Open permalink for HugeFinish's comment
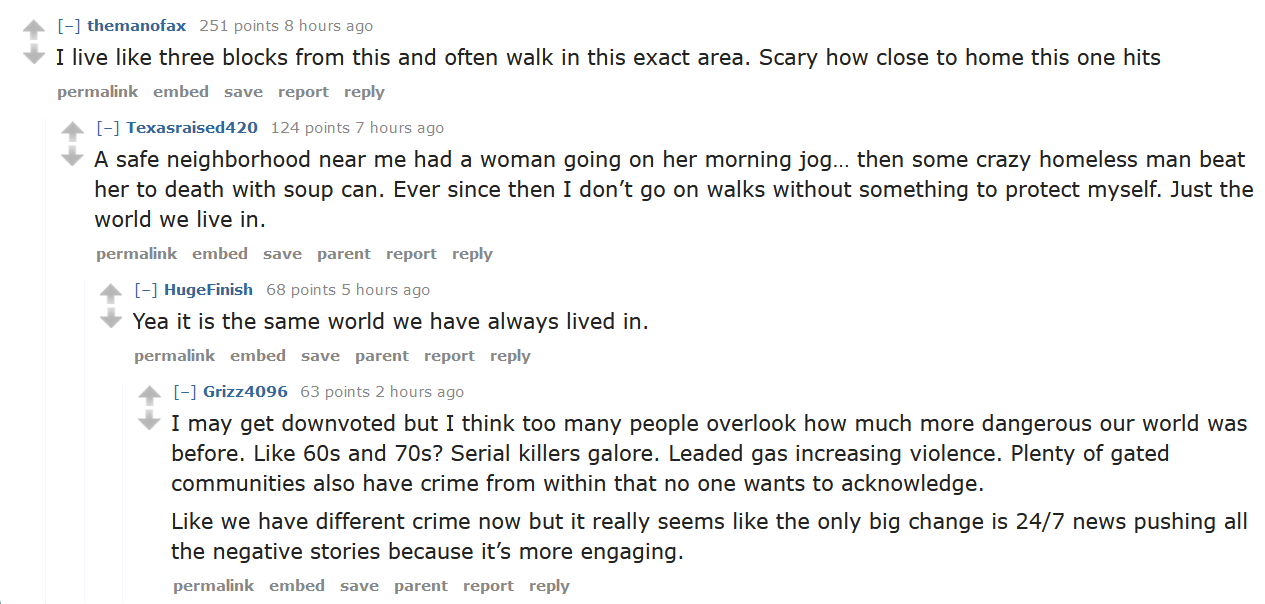 click(x=175, y=356)
